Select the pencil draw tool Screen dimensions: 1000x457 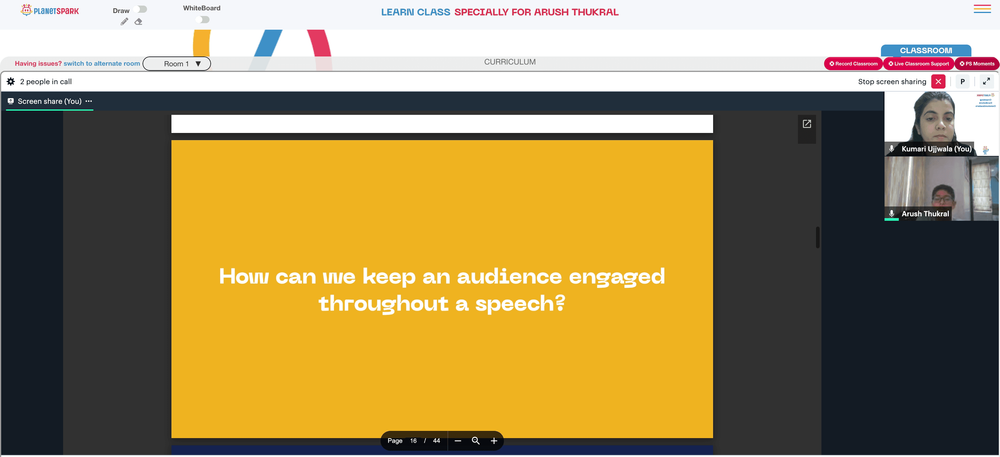(x=124, y=22)
